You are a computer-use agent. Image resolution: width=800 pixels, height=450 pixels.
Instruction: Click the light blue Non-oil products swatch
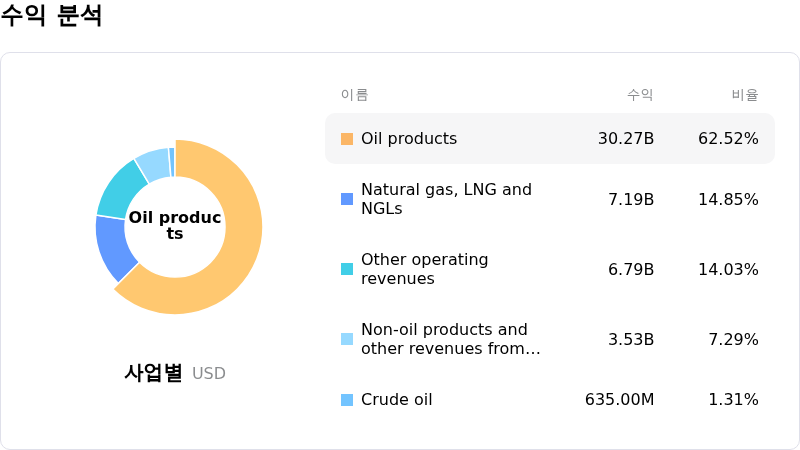tap(347, 339)
